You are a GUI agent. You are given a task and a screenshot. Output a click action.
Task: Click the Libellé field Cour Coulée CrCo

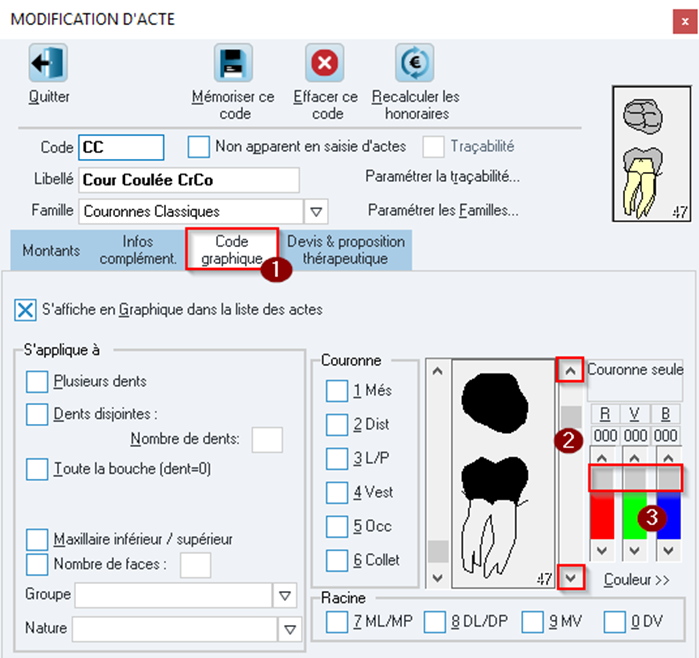pyautogui.click(x=189, y=180)
